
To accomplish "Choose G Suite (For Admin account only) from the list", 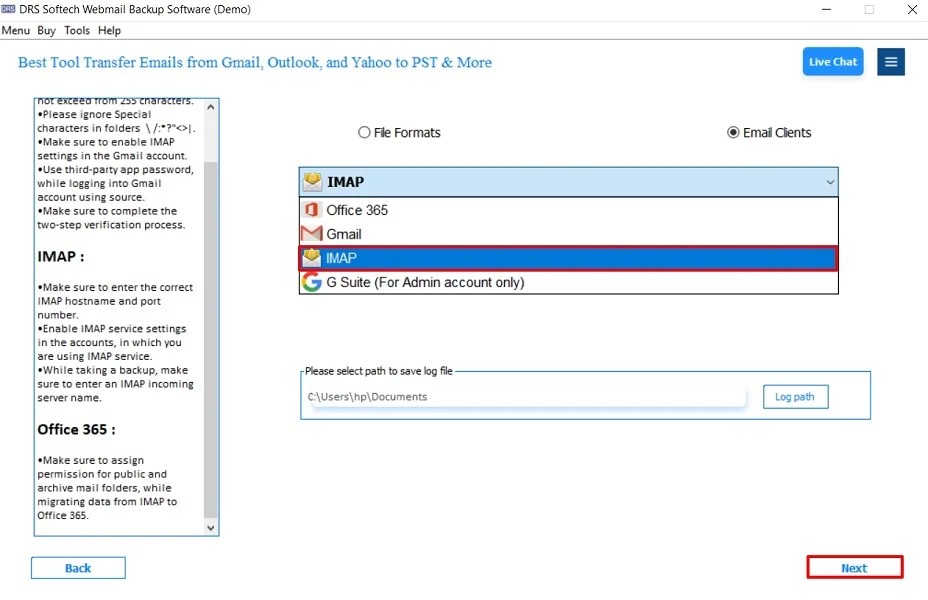I will coord(425,281).
